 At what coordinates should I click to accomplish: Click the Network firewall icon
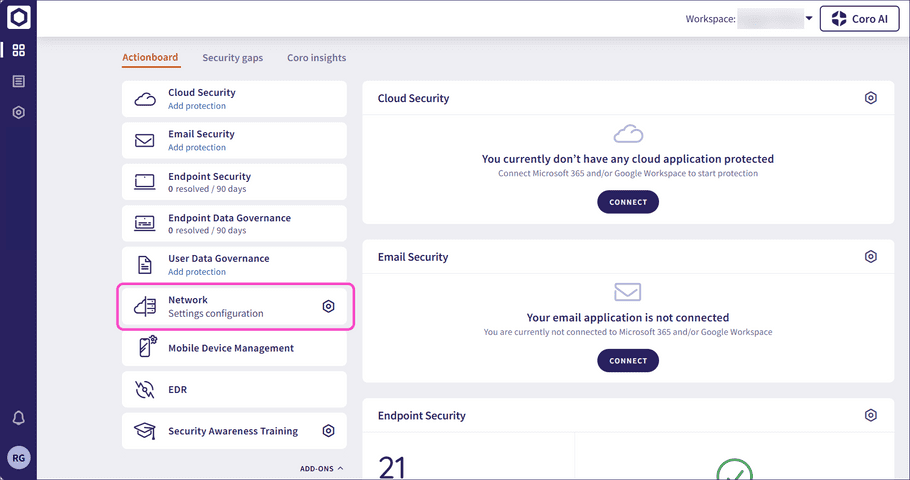[x=145, y=306]
